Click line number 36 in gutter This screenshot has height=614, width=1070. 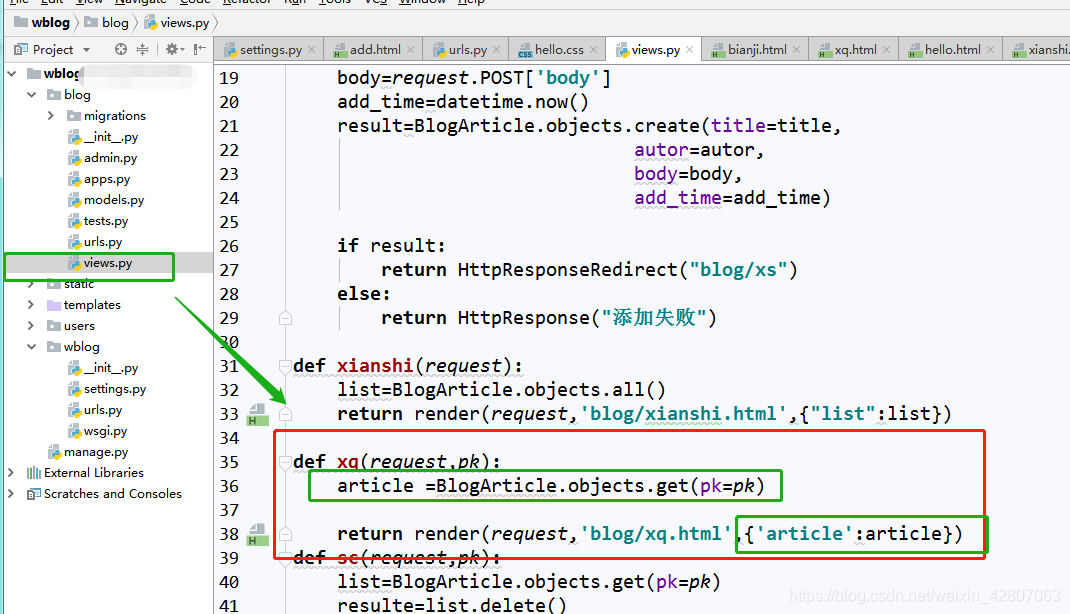click(229, 486)
